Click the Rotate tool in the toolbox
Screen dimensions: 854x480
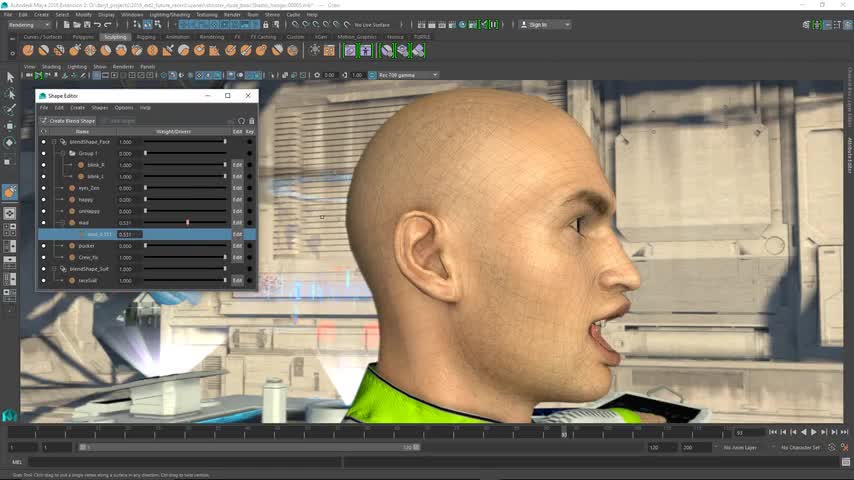pyautogui.click(x=10, y=143)
